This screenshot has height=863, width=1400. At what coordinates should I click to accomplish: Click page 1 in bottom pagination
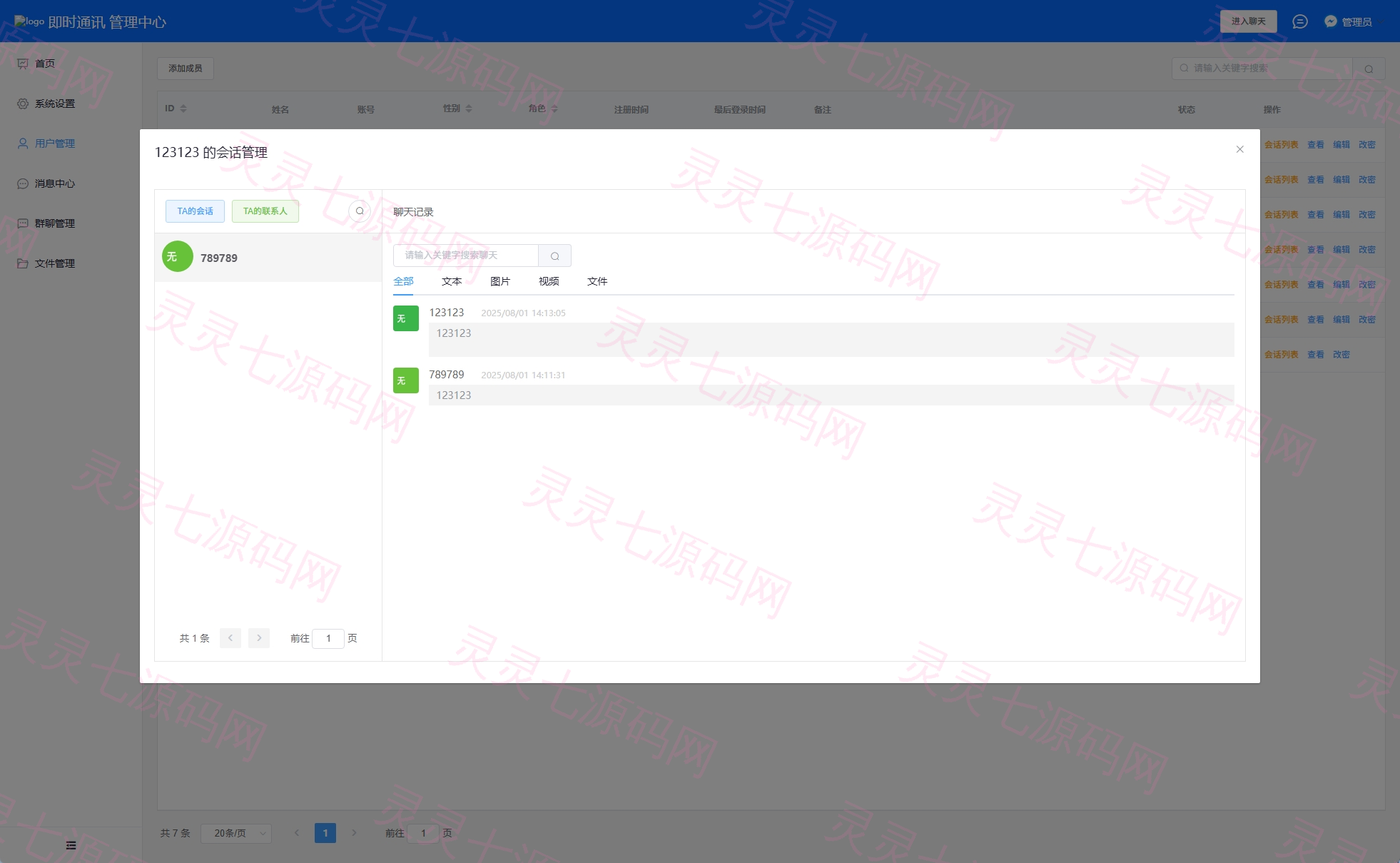pyautogui.click(x=325, y=833)
